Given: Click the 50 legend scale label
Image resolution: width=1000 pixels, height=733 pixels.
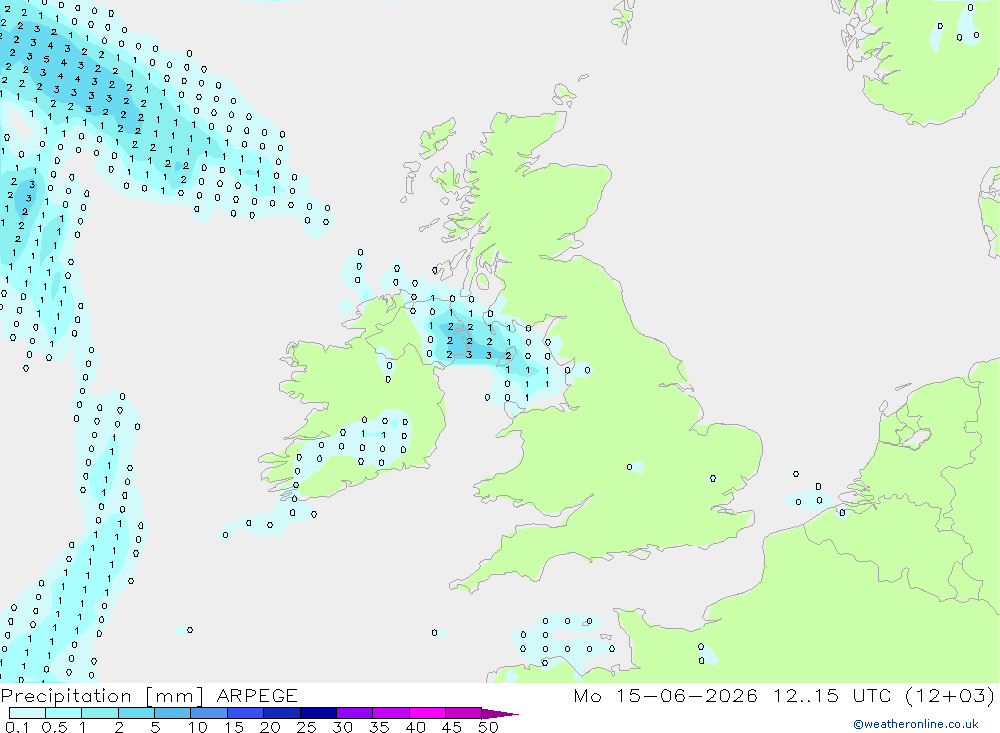Looking at the screenshot, I should pyautogui.click(x=488, y=727).
